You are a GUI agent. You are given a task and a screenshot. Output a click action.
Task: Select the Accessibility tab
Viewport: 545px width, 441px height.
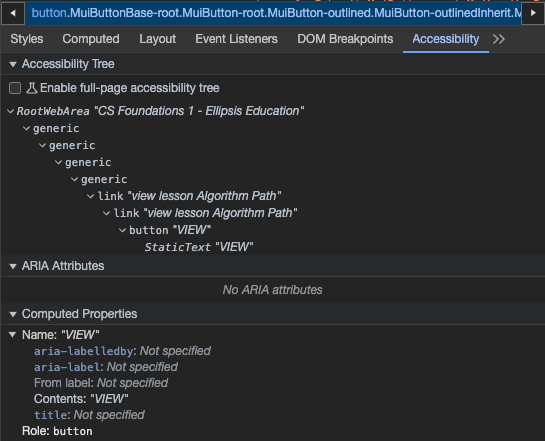point(446,39)
